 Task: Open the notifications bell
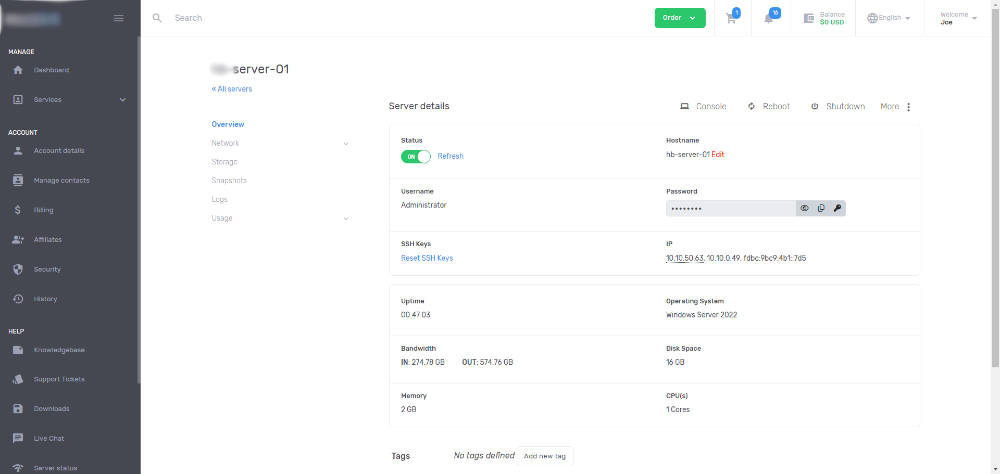pyautogui.click(x=770, y=18)
